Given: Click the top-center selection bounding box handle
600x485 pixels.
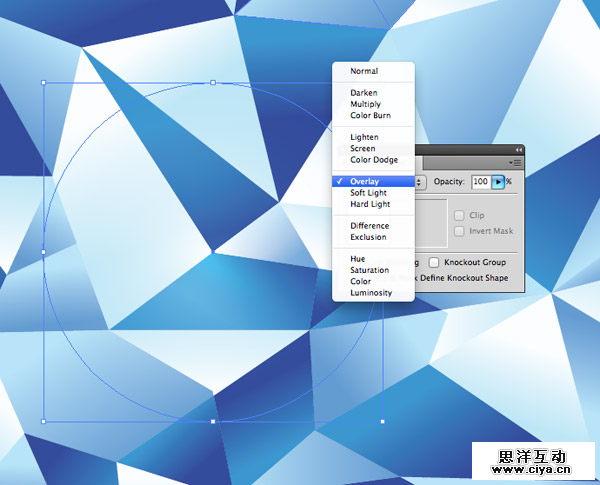Looking at the screenshot, I should point(213,82).
